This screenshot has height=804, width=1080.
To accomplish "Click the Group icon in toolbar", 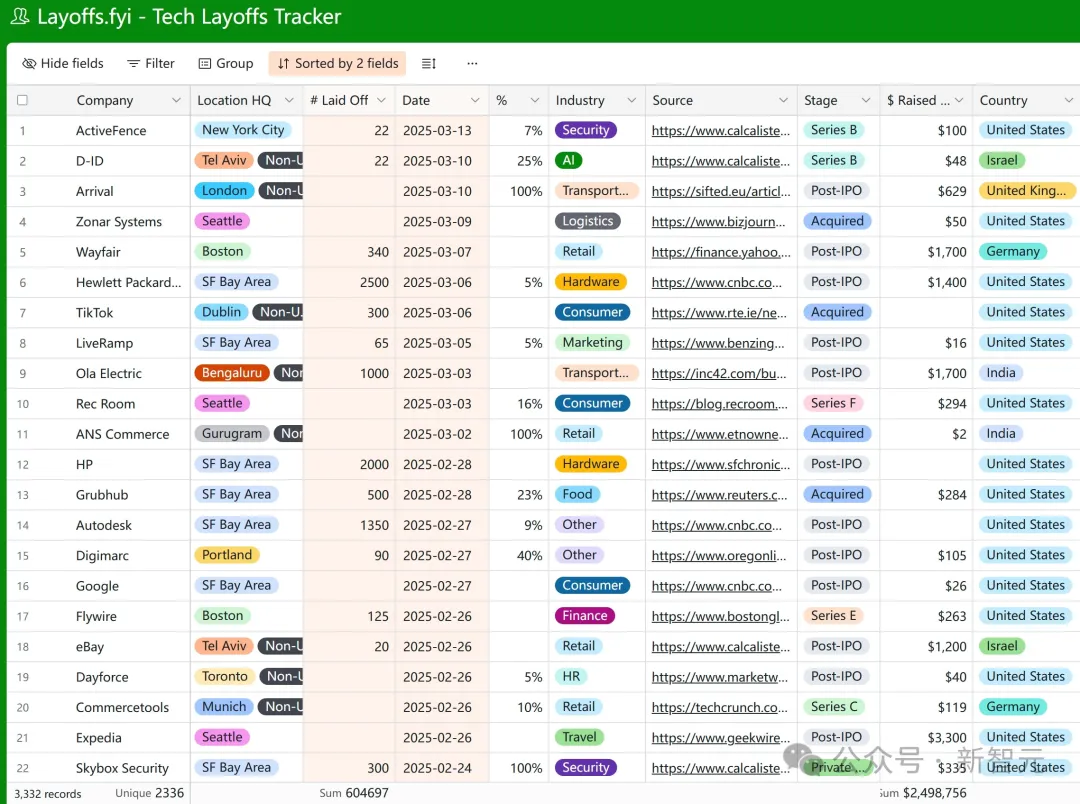I will click(x=205, y=63).
